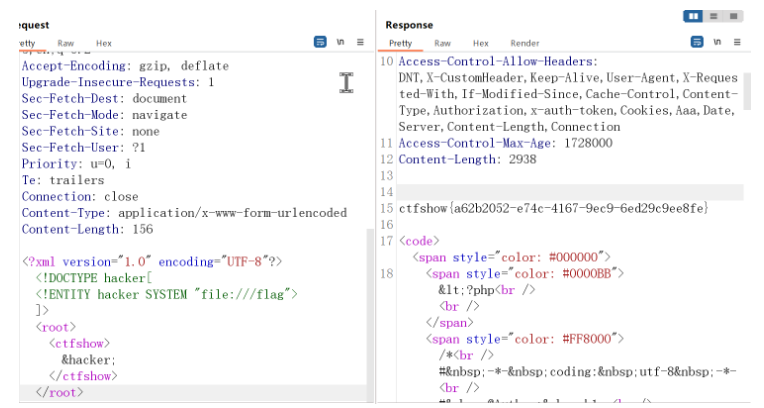Click the <code> tag in response
The height and width of the screenshot is (408, 764).
pos(419,241)
